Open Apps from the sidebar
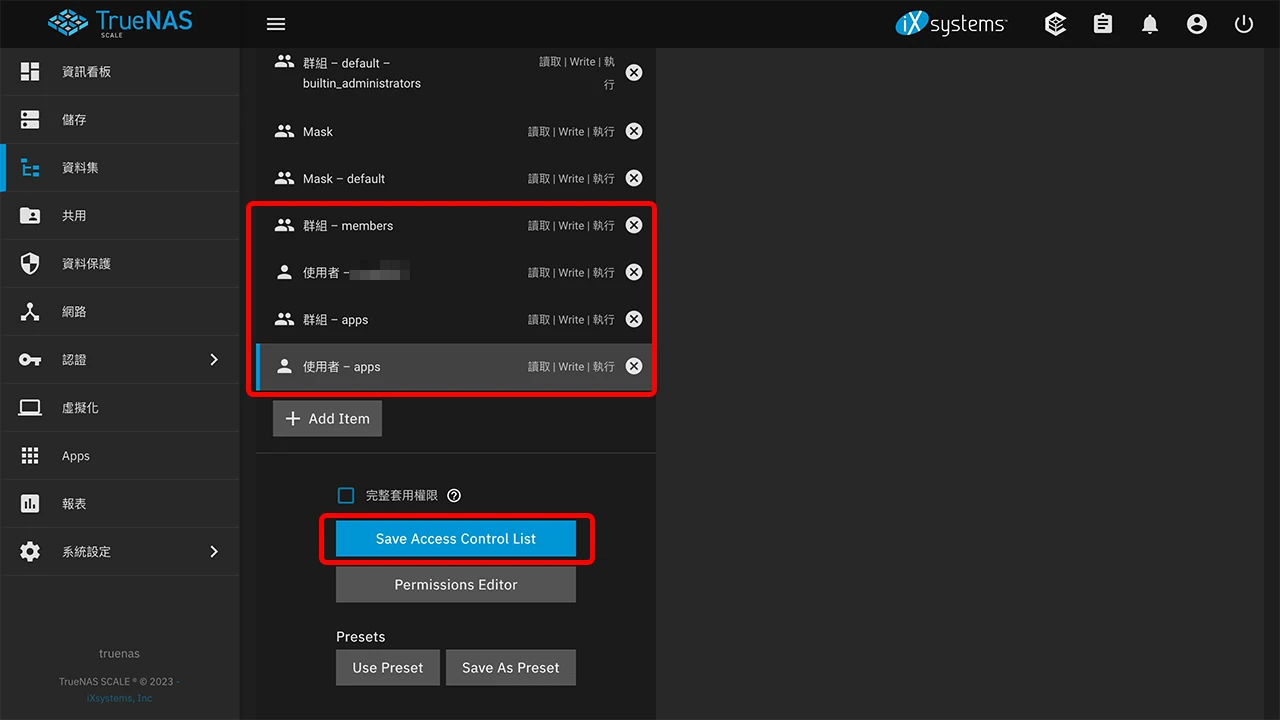 75,455
